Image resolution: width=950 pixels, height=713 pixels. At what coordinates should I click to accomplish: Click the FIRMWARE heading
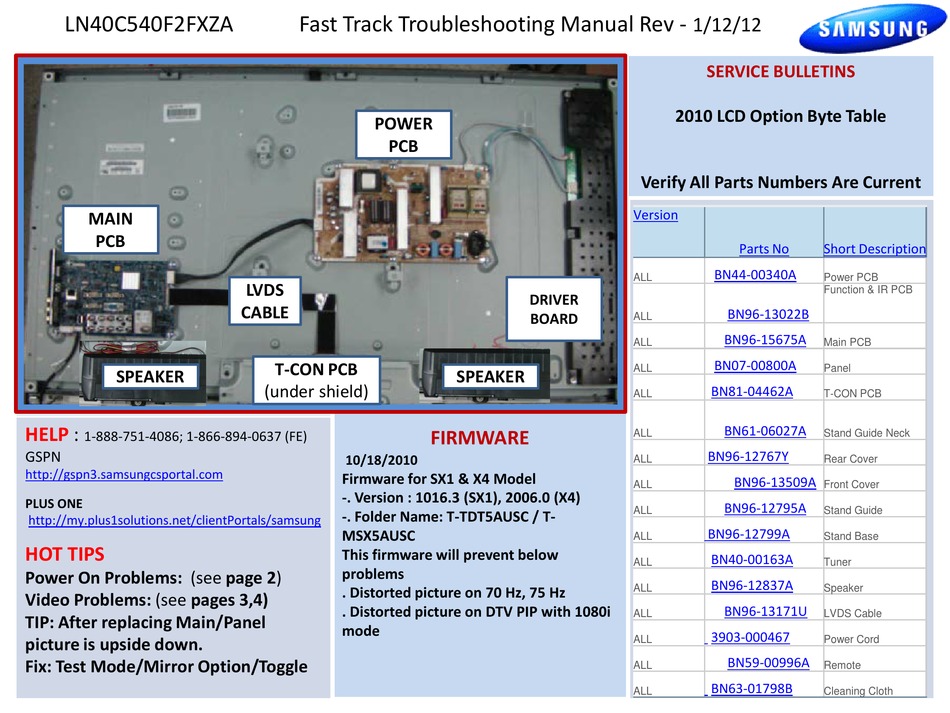point(480,438)
